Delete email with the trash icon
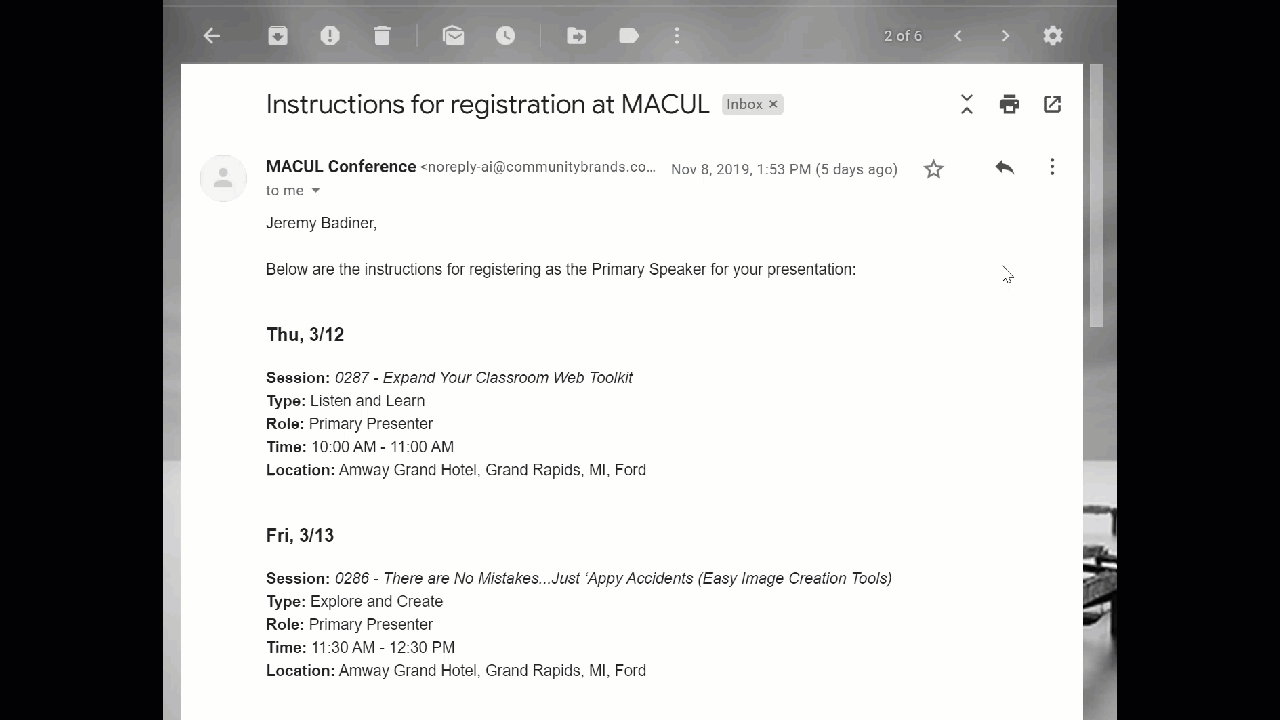The width and height of the screenshot is (1280, 720). [382, 36]
